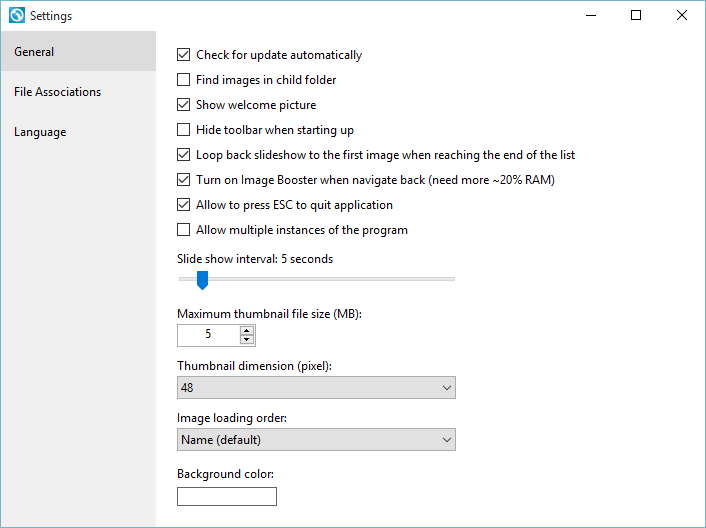Maximize the Settings window
This screenshot has width=706, height=528.
(636, 15)
